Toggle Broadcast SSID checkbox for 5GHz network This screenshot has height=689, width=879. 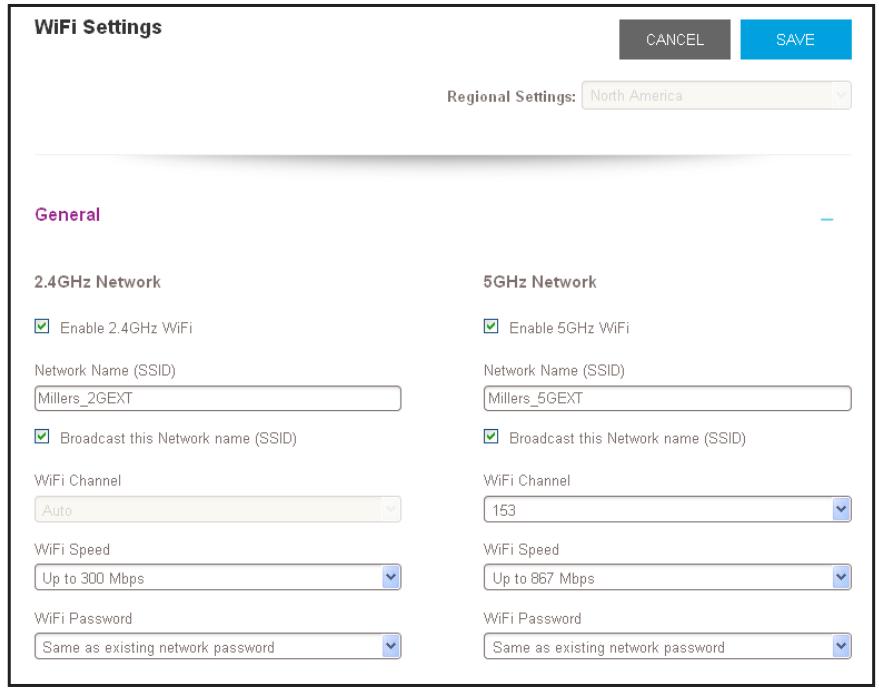coord(491,436)
